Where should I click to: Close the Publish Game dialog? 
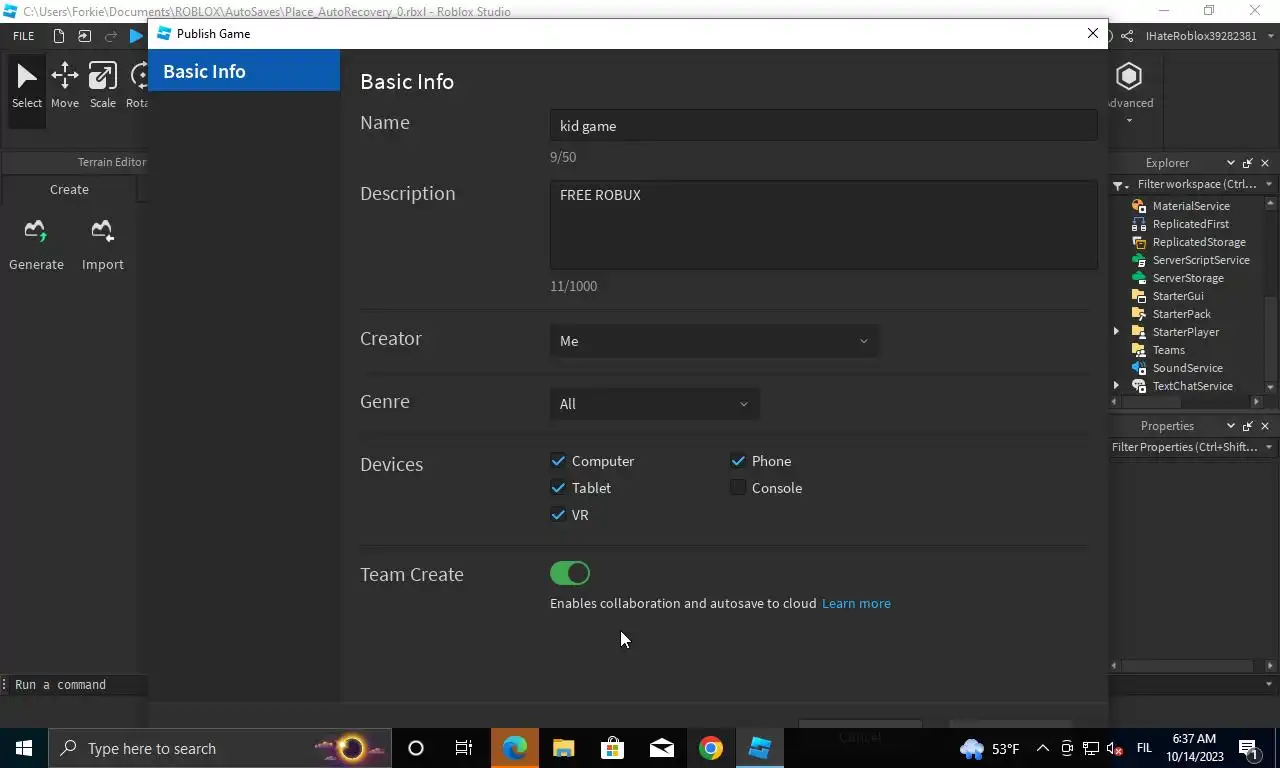click(1093, 33)
